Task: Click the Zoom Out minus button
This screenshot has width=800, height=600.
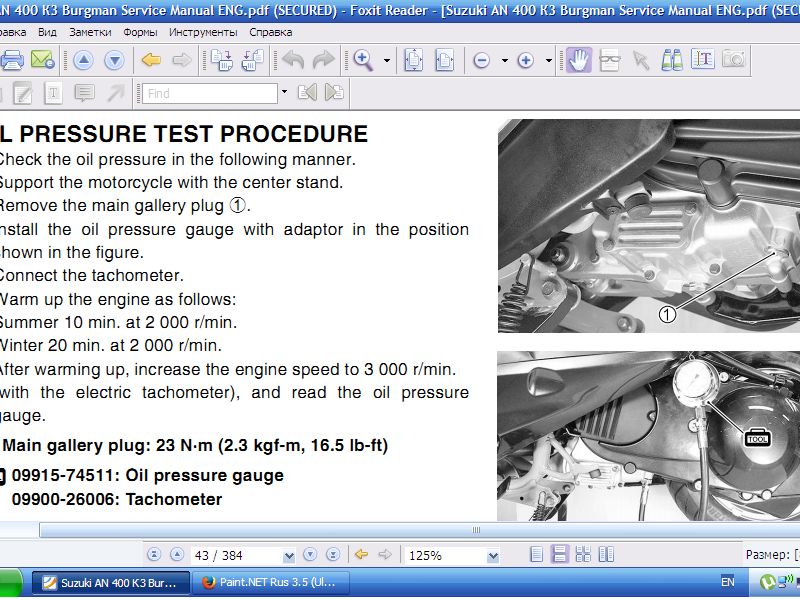Action: (481, 61)
